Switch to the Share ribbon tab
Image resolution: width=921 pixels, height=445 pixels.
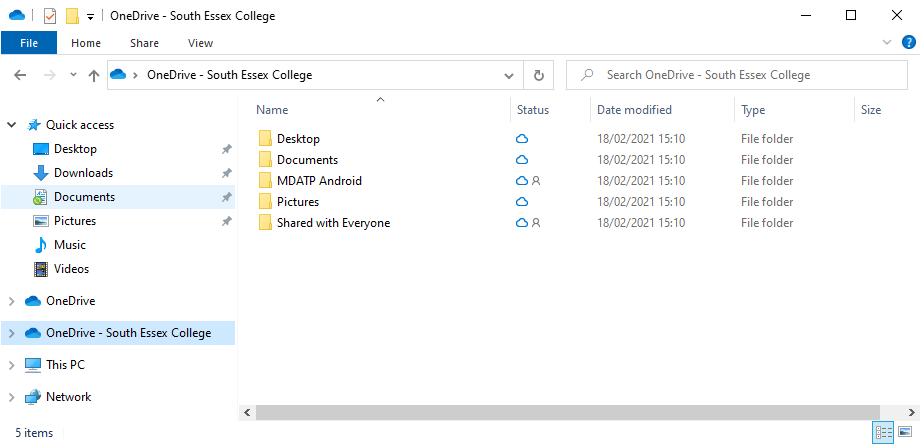[144, 43]
